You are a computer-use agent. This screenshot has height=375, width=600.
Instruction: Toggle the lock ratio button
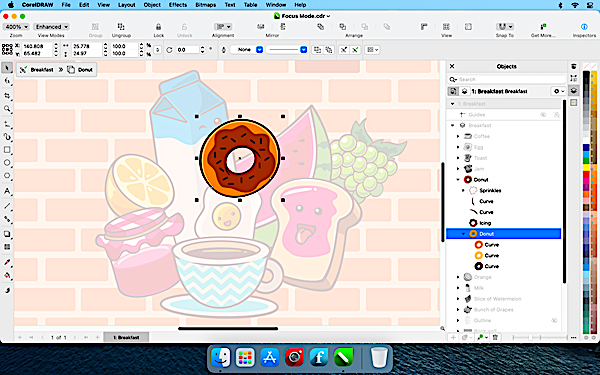(157, 50)
